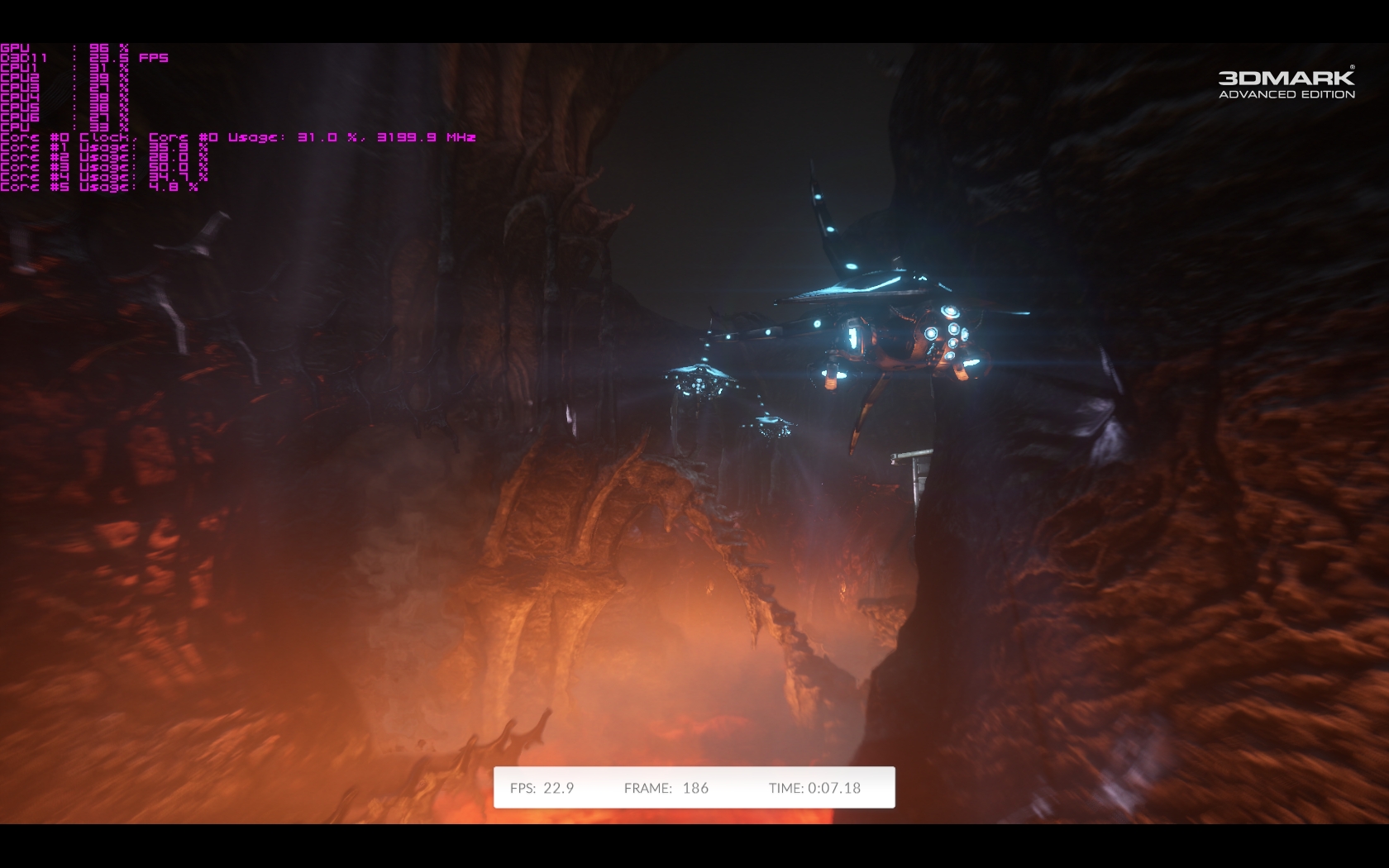
Task: Click the GPU 96 % overlay line
Action: [64, 48]
